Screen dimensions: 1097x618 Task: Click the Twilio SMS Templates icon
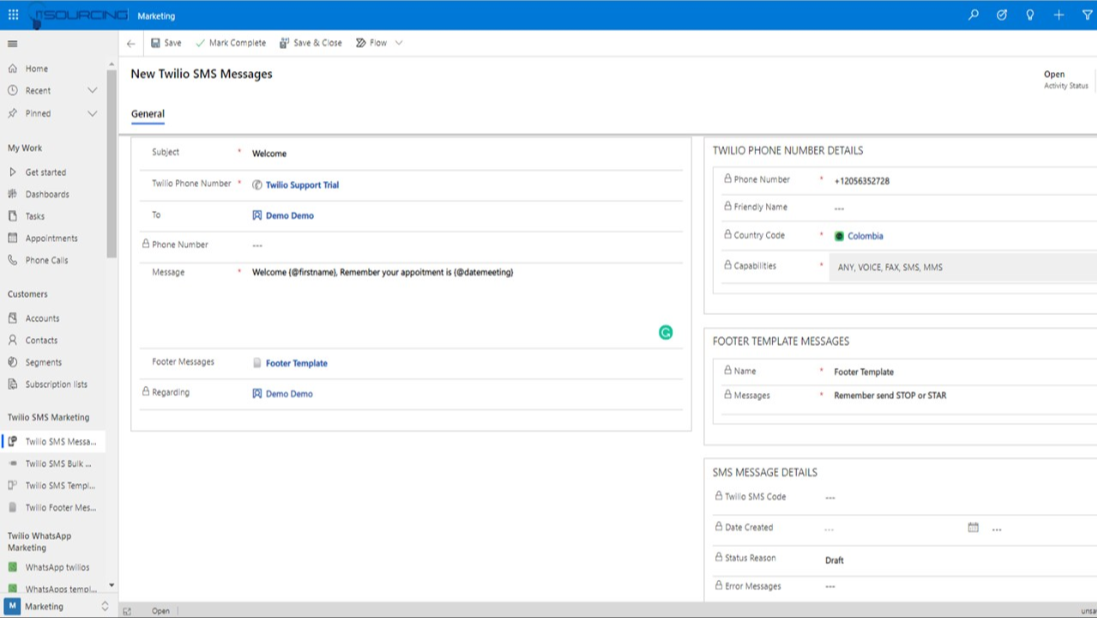coord(13,485)
